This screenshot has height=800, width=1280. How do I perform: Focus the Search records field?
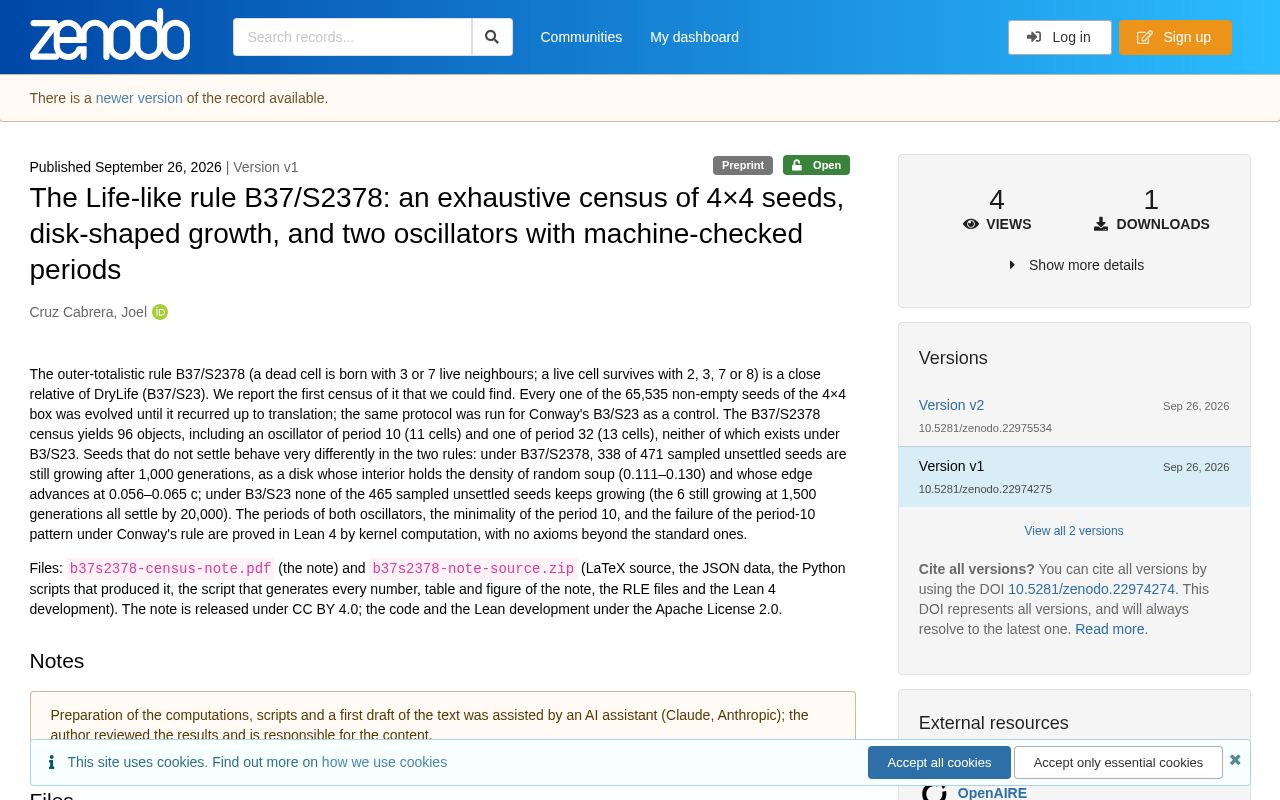pyautogui.click(x=352, y=37)
